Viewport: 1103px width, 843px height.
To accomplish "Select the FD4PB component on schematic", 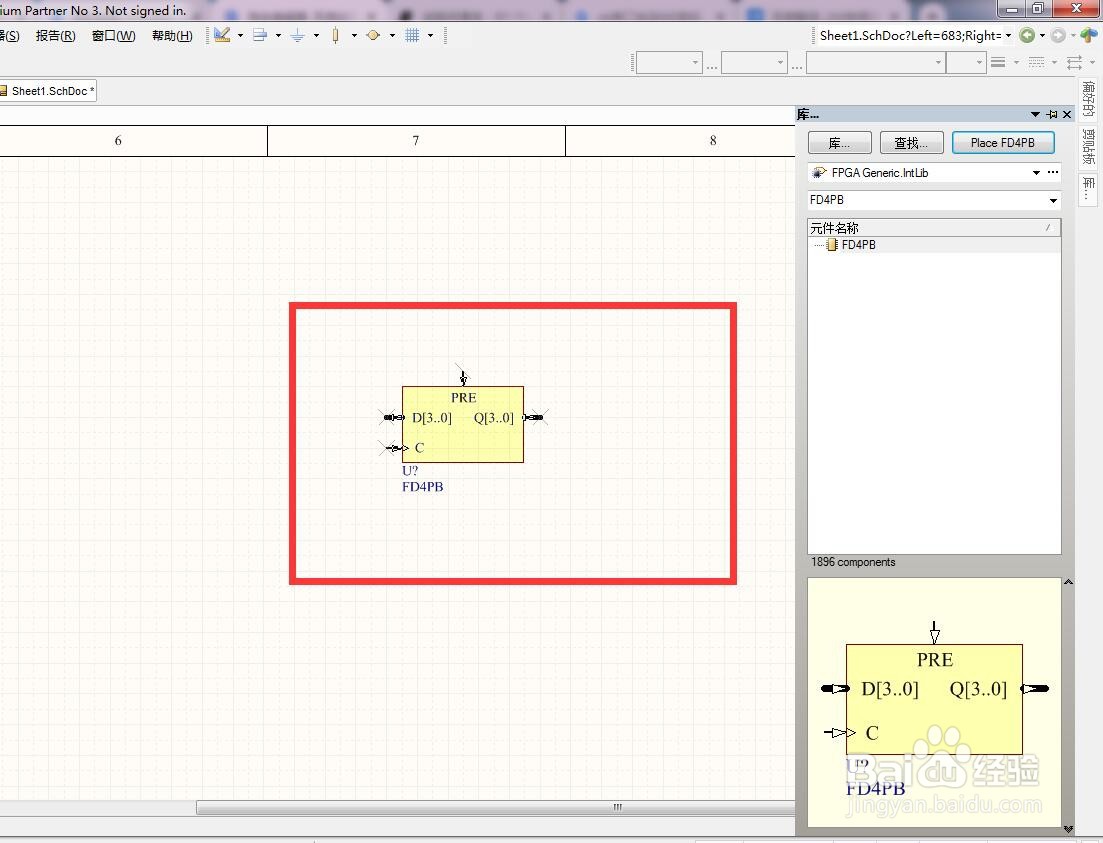I will (463, 424).
